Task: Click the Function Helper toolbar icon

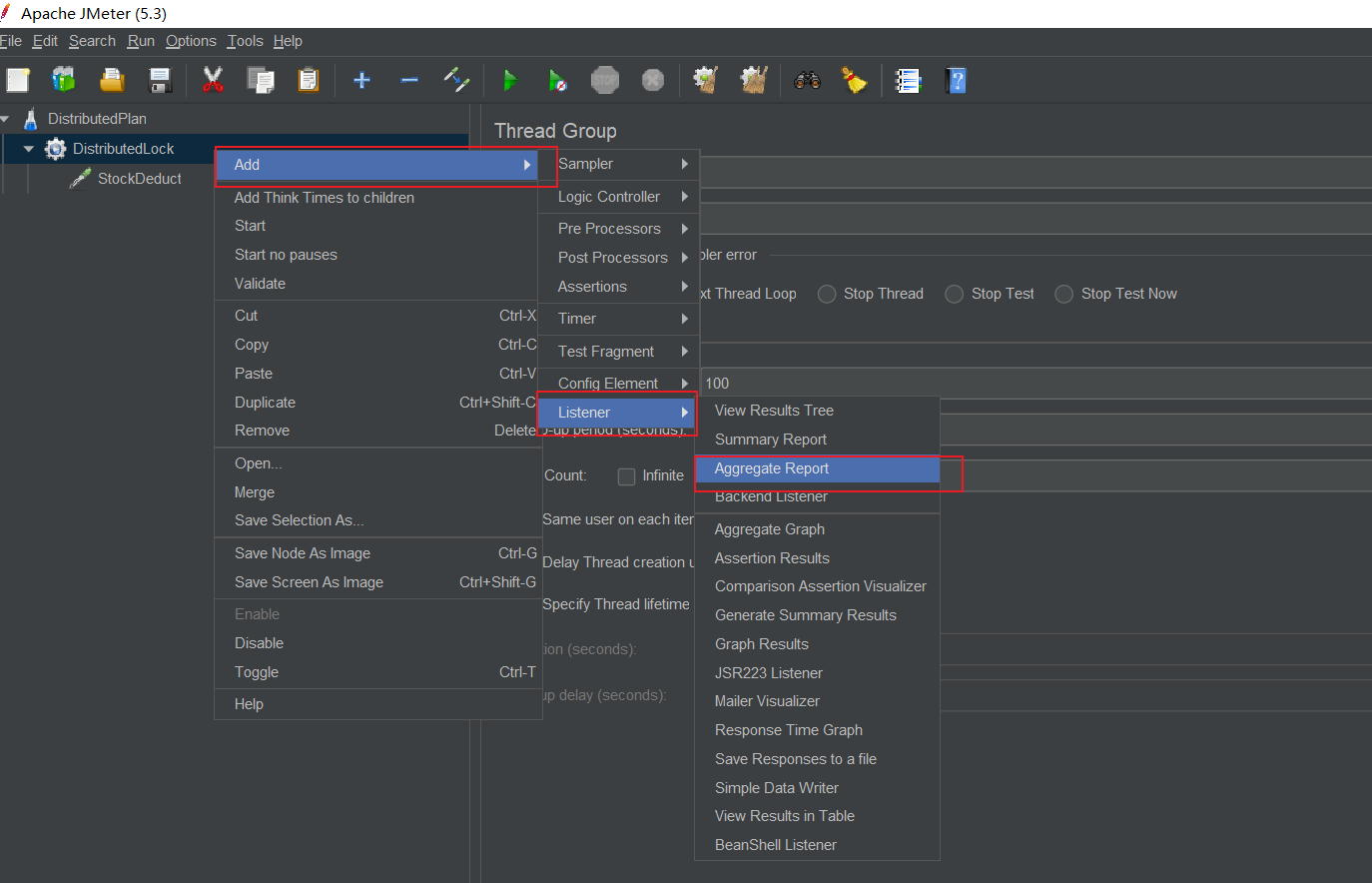Action: (x=908, y=80)
